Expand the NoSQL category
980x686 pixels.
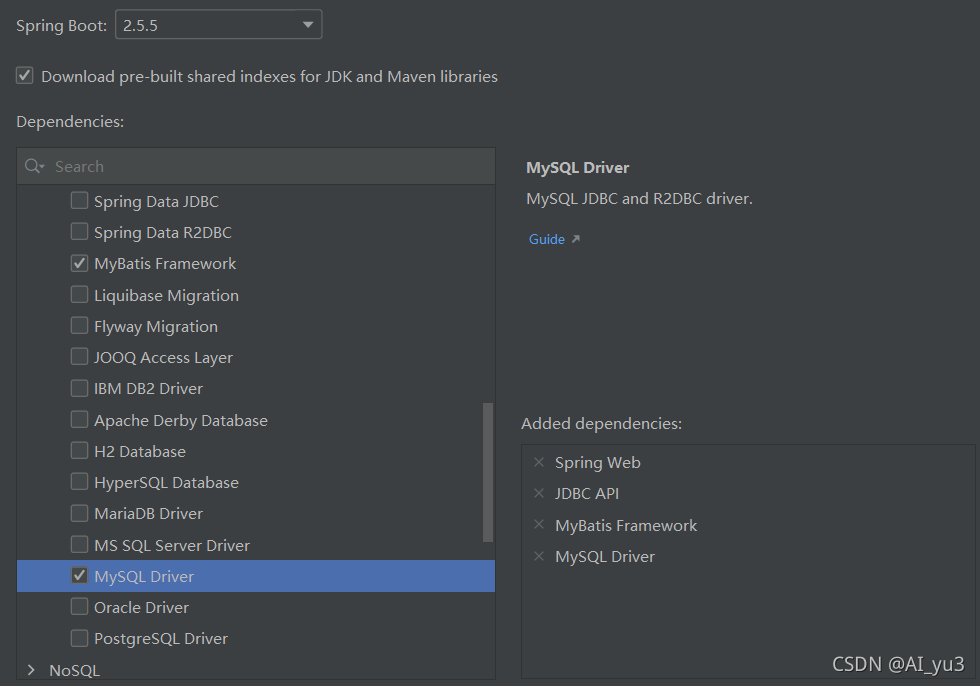tap(31, 670)
